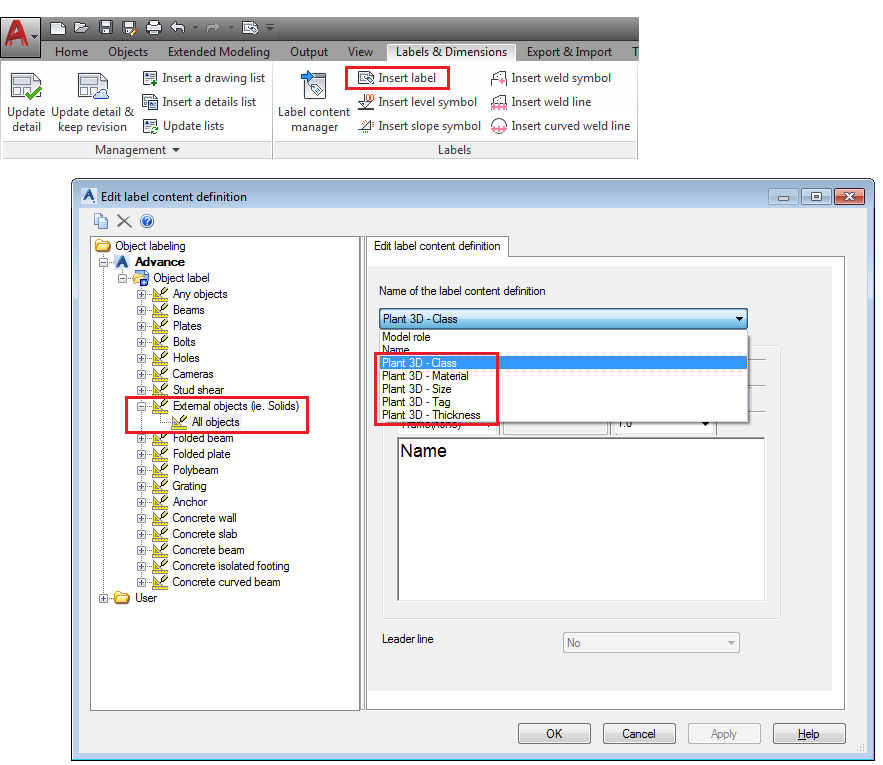This screenshot has height=765, width=883.
Task: Switch to the Home ribbon tab
Action: (x=72, y=52)
